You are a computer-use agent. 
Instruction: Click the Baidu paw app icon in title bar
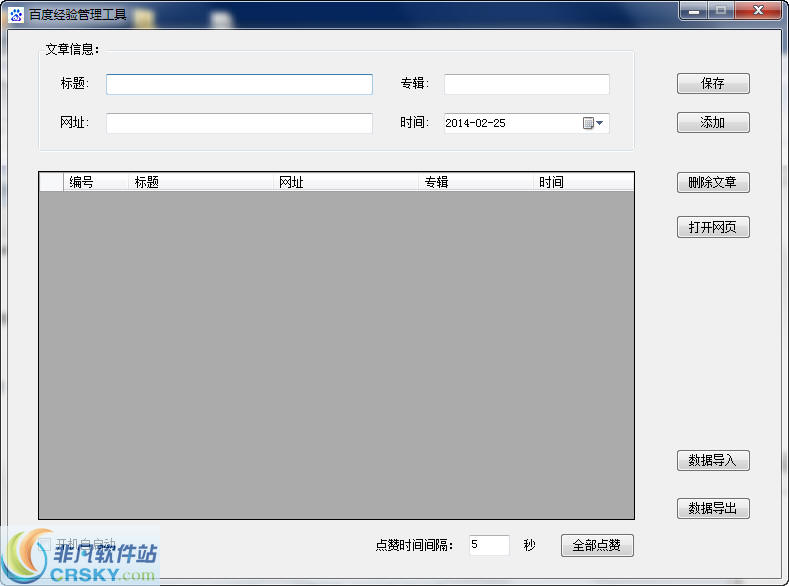click(x=16, y=15)
